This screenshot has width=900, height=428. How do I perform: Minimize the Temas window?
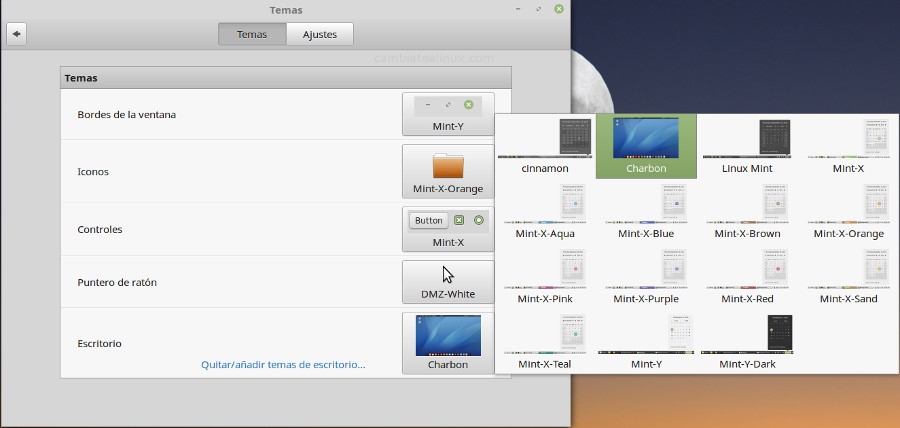[x=519, y=9]
